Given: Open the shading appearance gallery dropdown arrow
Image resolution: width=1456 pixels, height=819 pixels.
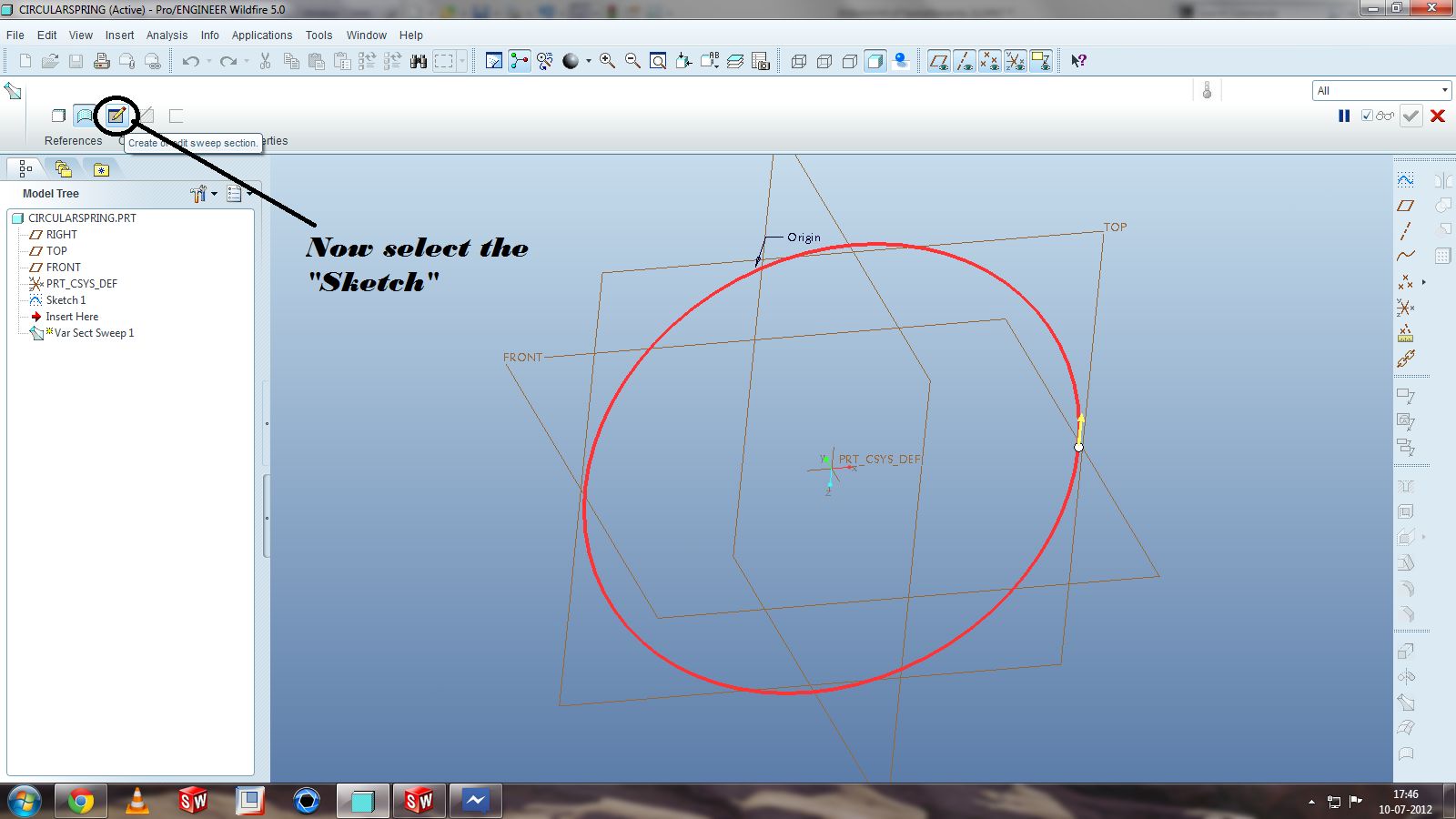Looking at the screenshot, I should click(588, 61).
